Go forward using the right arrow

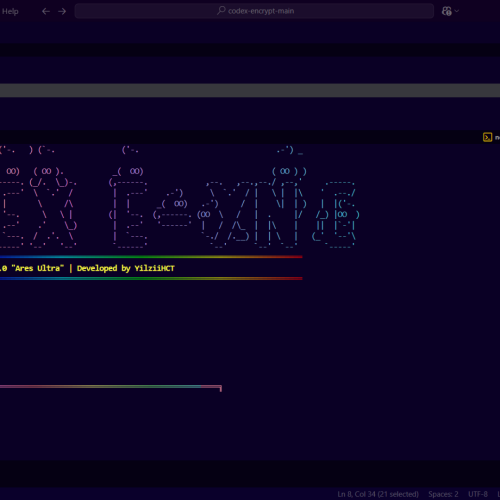pos(62,11)
